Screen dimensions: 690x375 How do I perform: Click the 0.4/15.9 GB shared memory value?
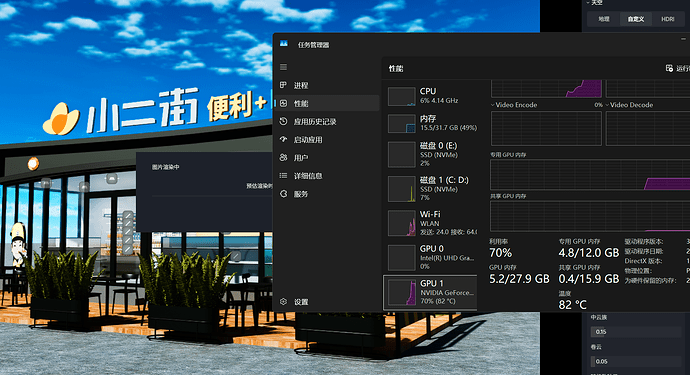click(x=589, y=279)
